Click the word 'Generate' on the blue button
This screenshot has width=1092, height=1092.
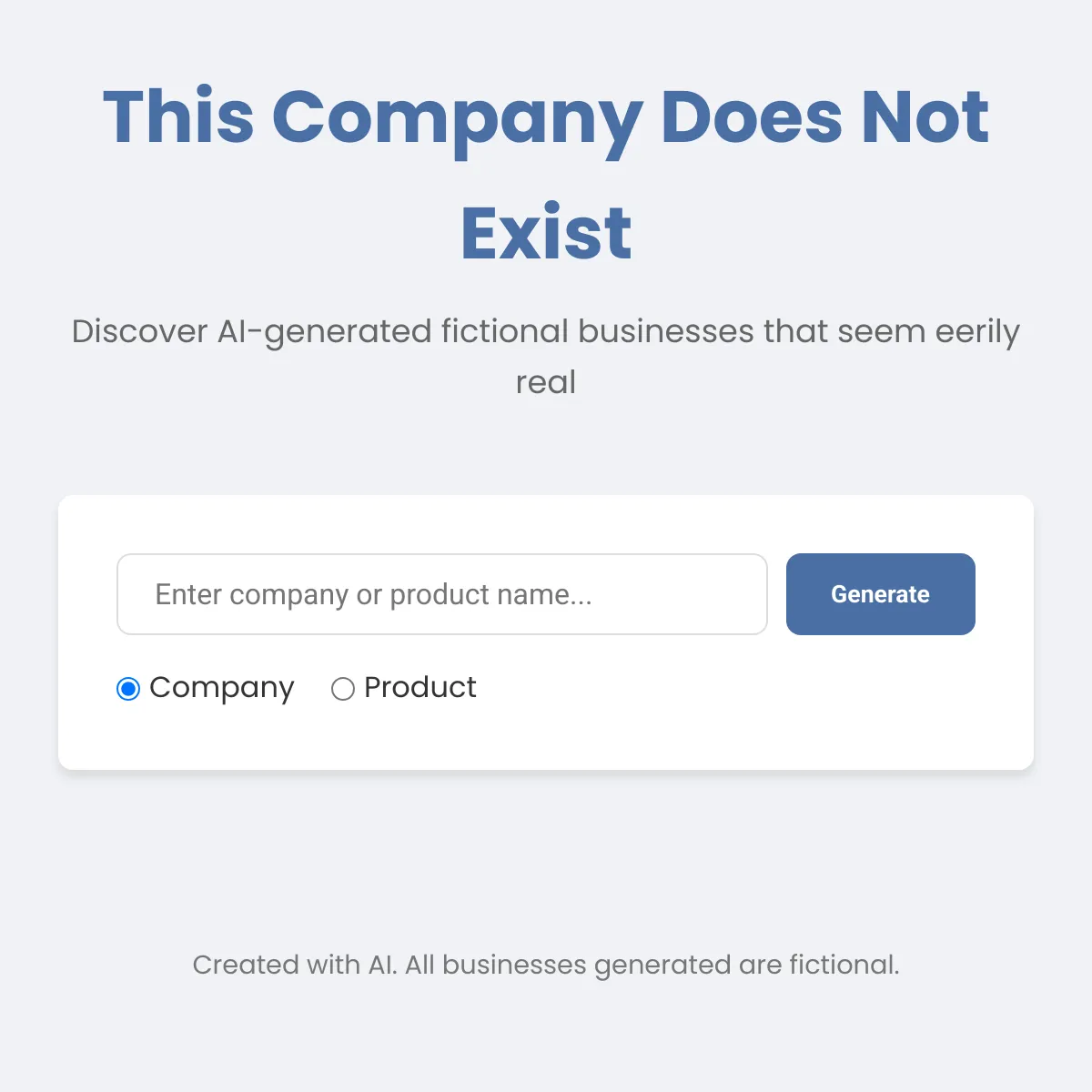[x=880, y=594]
